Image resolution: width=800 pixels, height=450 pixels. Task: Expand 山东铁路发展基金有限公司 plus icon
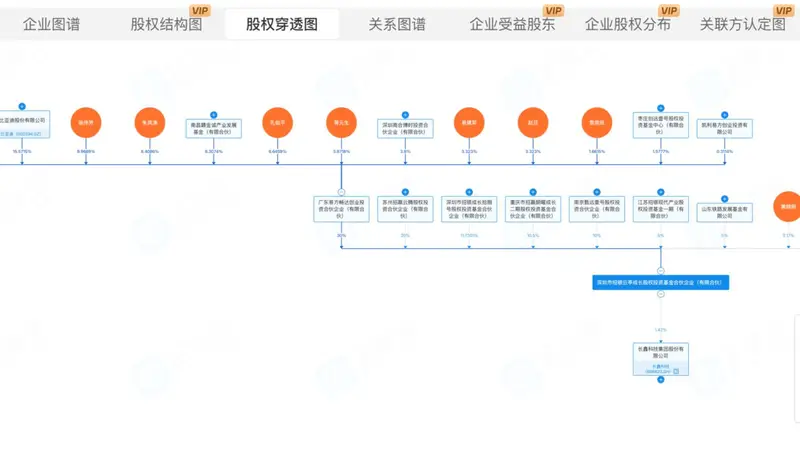pyautogui.click(x=724, y=199)
